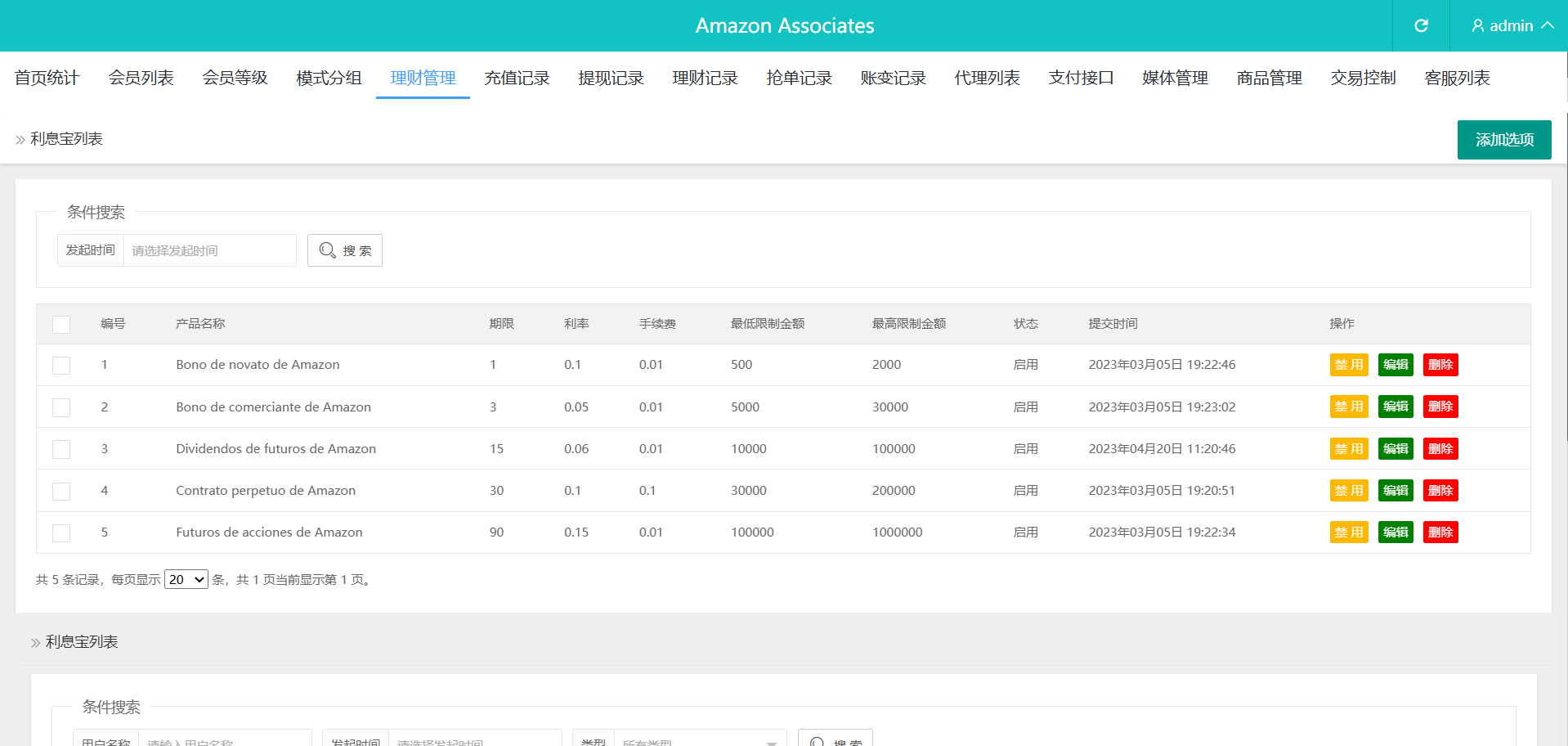Open the 充值记录 tab
Image resolution: width=1568 pixels, height=746 pixels.
(517, 78)
